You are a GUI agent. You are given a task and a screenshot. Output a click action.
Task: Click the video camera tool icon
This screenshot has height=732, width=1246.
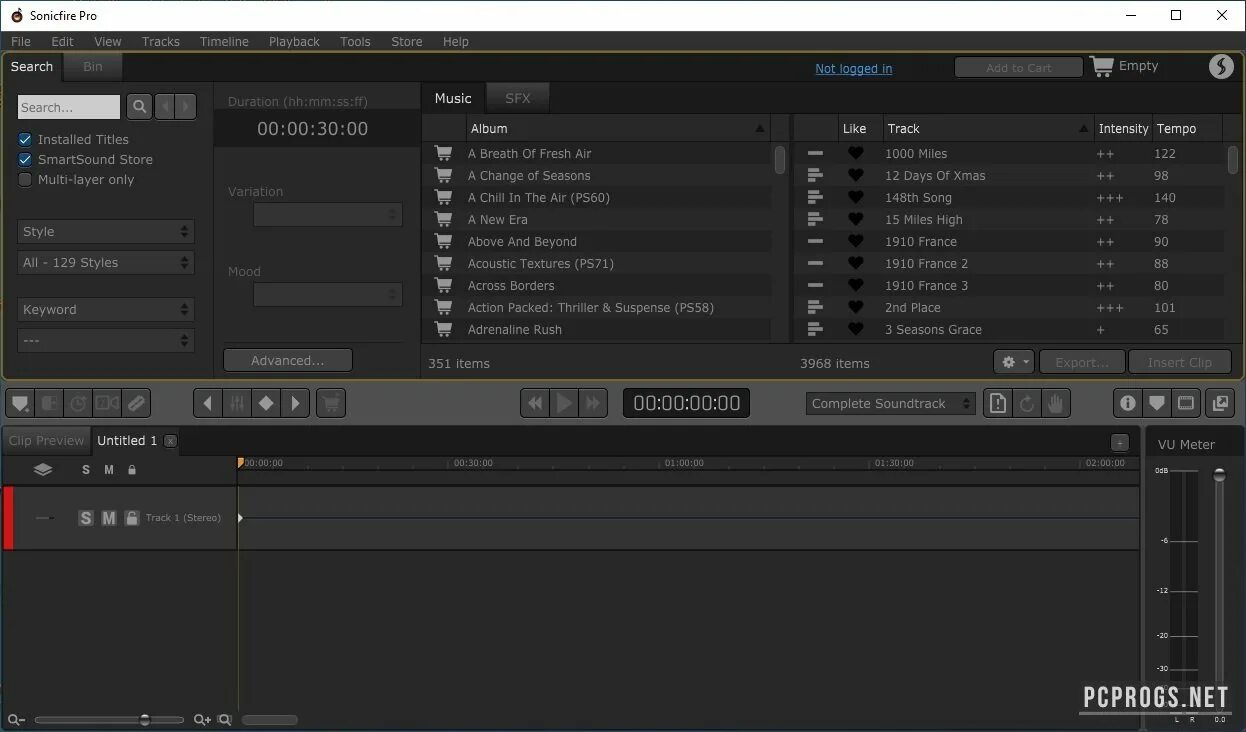click(x=107, y=403)
